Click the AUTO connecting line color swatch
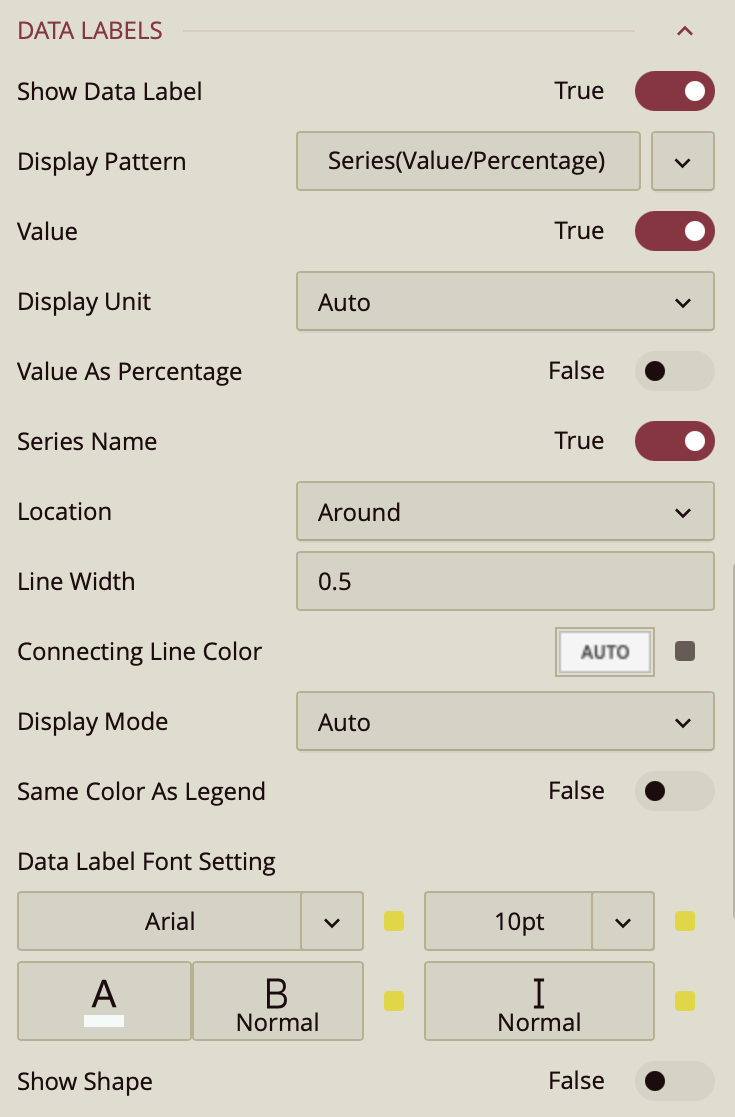This screenshot has height=1117, width=735. [x=605, y=652]
